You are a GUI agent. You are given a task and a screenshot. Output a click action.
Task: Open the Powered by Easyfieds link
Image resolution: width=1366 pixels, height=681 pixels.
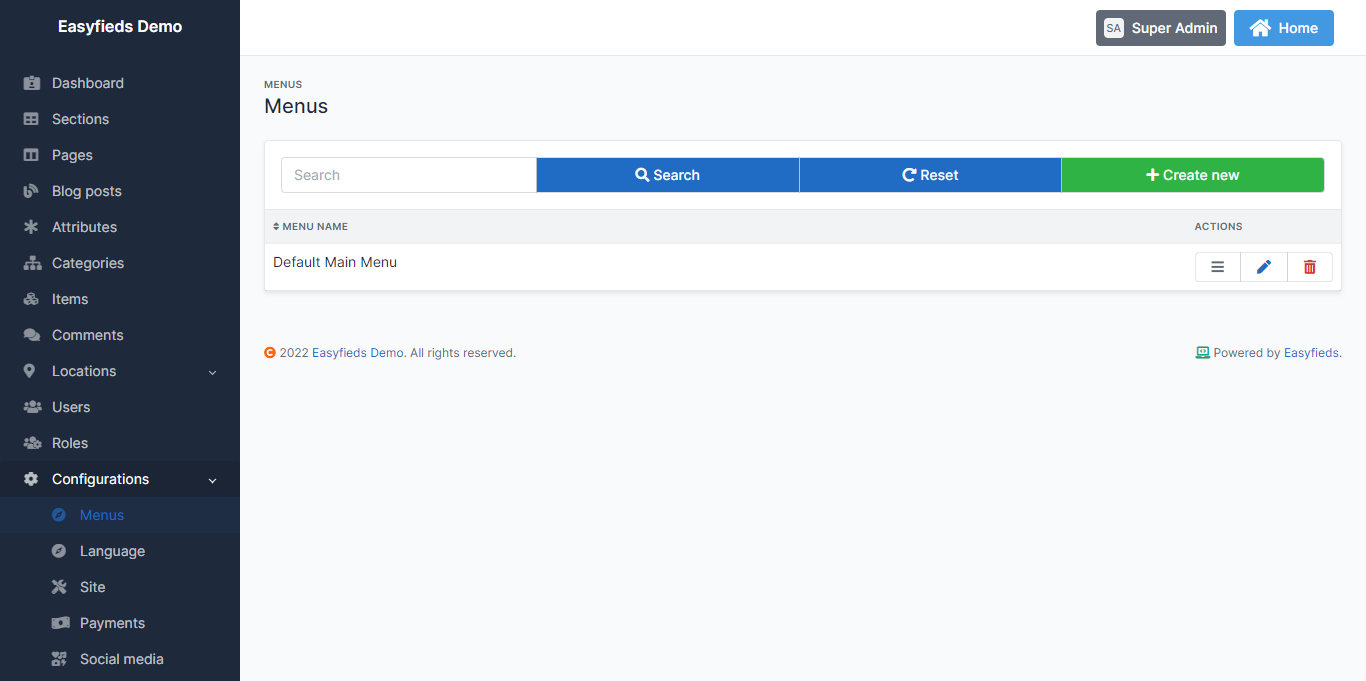[x=1311, y=353]
